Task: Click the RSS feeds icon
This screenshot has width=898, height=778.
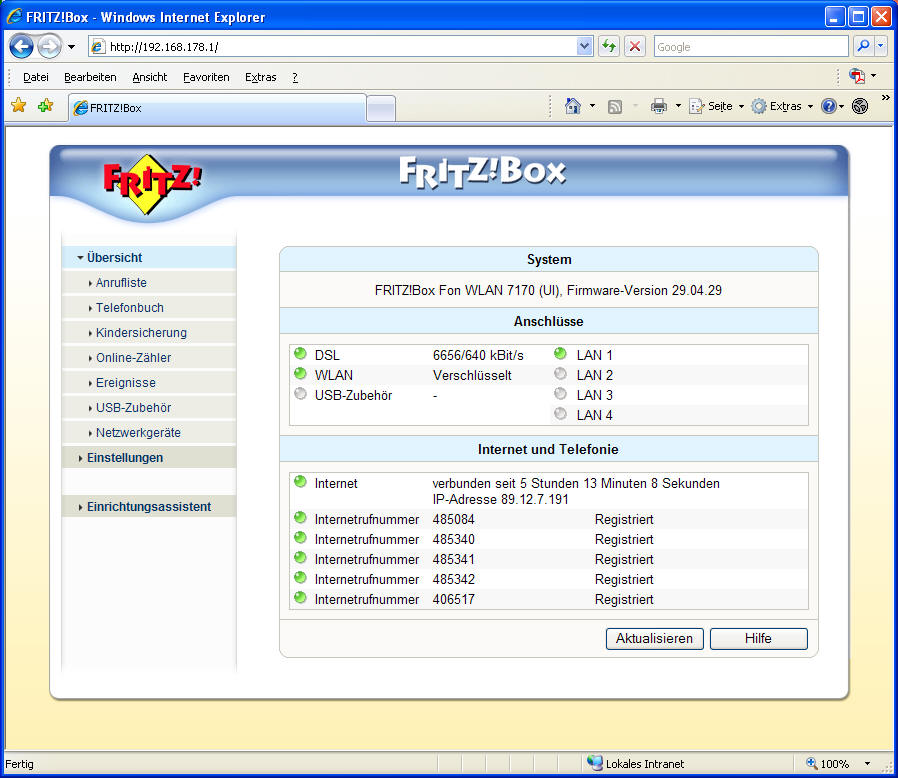Action: tap(615, 107)
